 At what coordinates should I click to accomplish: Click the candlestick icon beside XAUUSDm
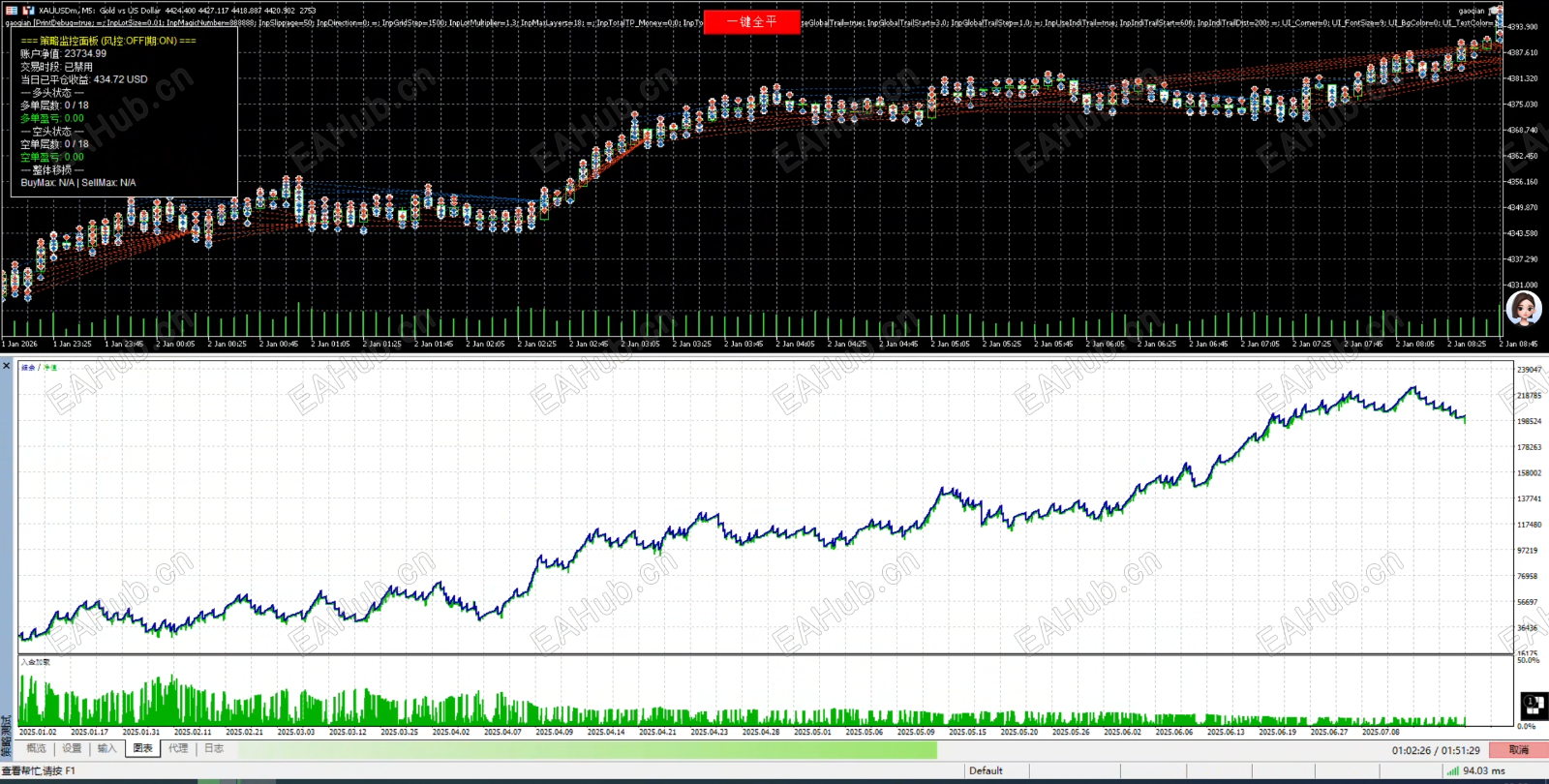point(28,11)
